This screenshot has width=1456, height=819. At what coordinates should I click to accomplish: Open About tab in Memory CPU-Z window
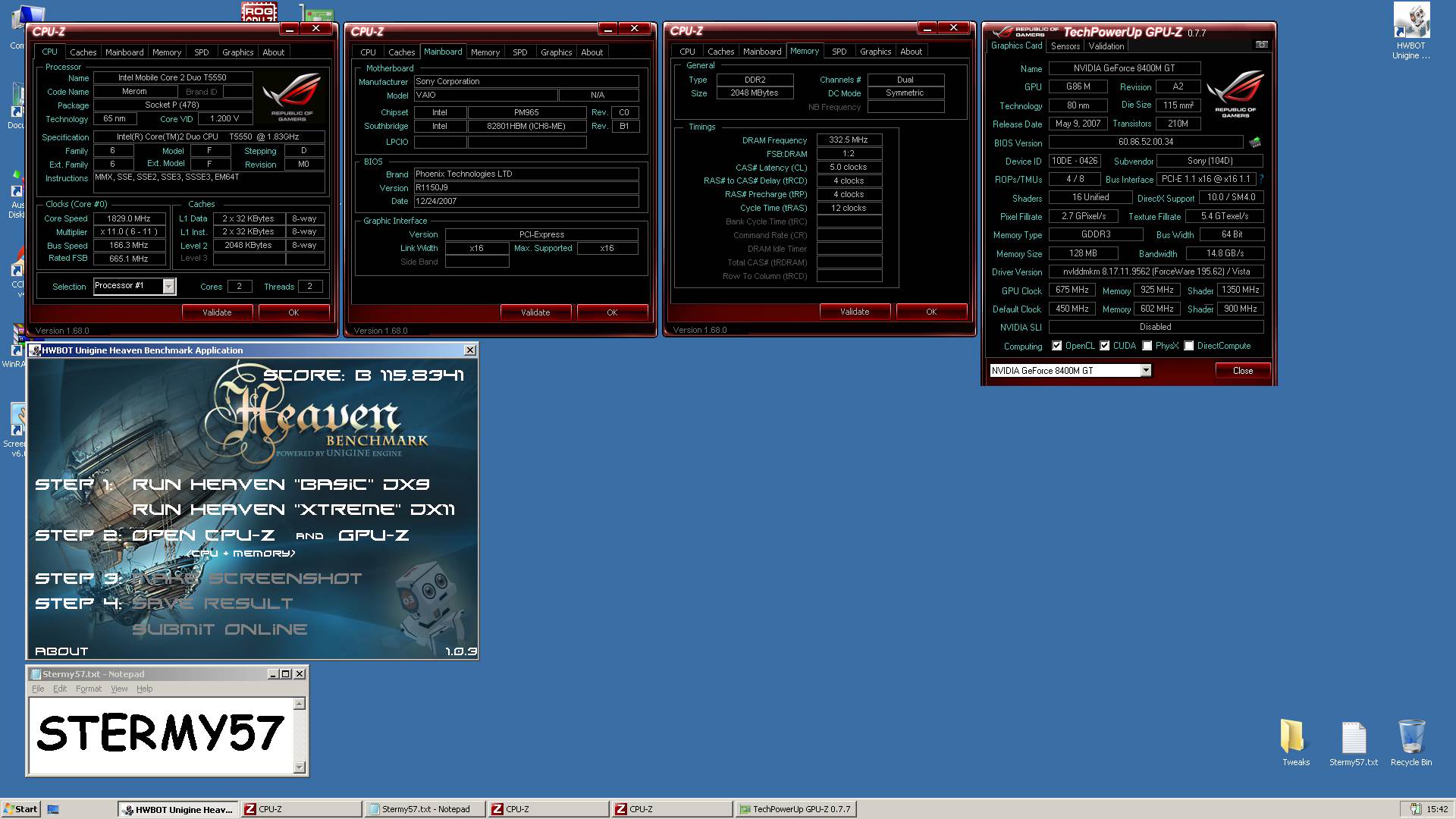911,52
